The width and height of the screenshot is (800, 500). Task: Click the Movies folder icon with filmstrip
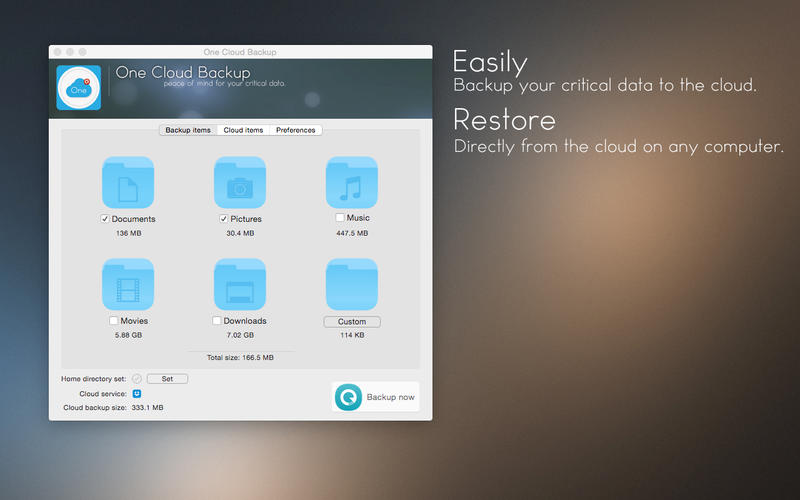[128, 284]
